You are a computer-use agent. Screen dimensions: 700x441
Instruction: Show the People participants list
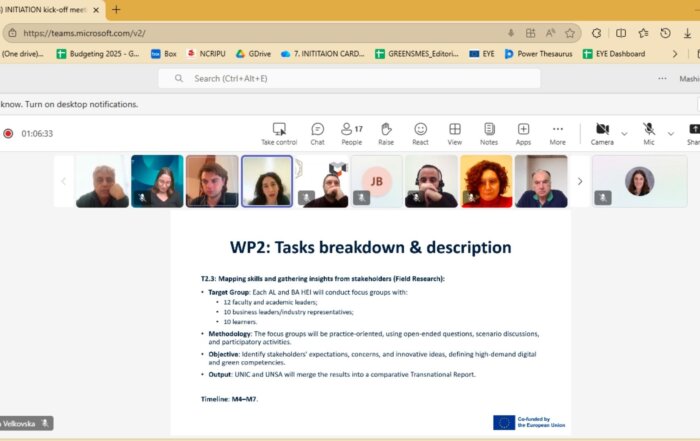[x=351, y=129]
